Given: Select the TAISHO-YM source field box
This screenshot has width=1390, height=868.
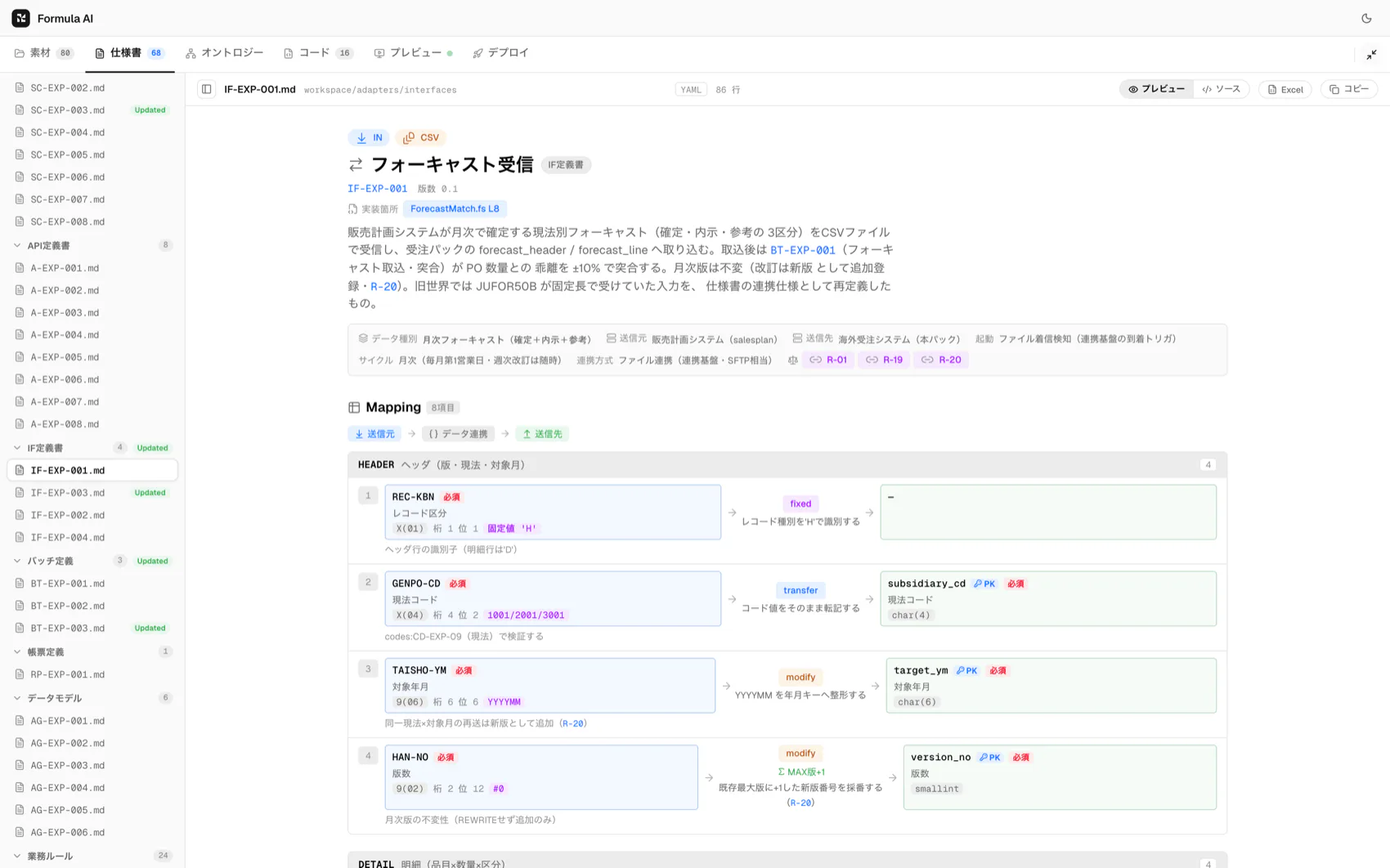Looking at the screenshot, I should [x=550, y=686].
